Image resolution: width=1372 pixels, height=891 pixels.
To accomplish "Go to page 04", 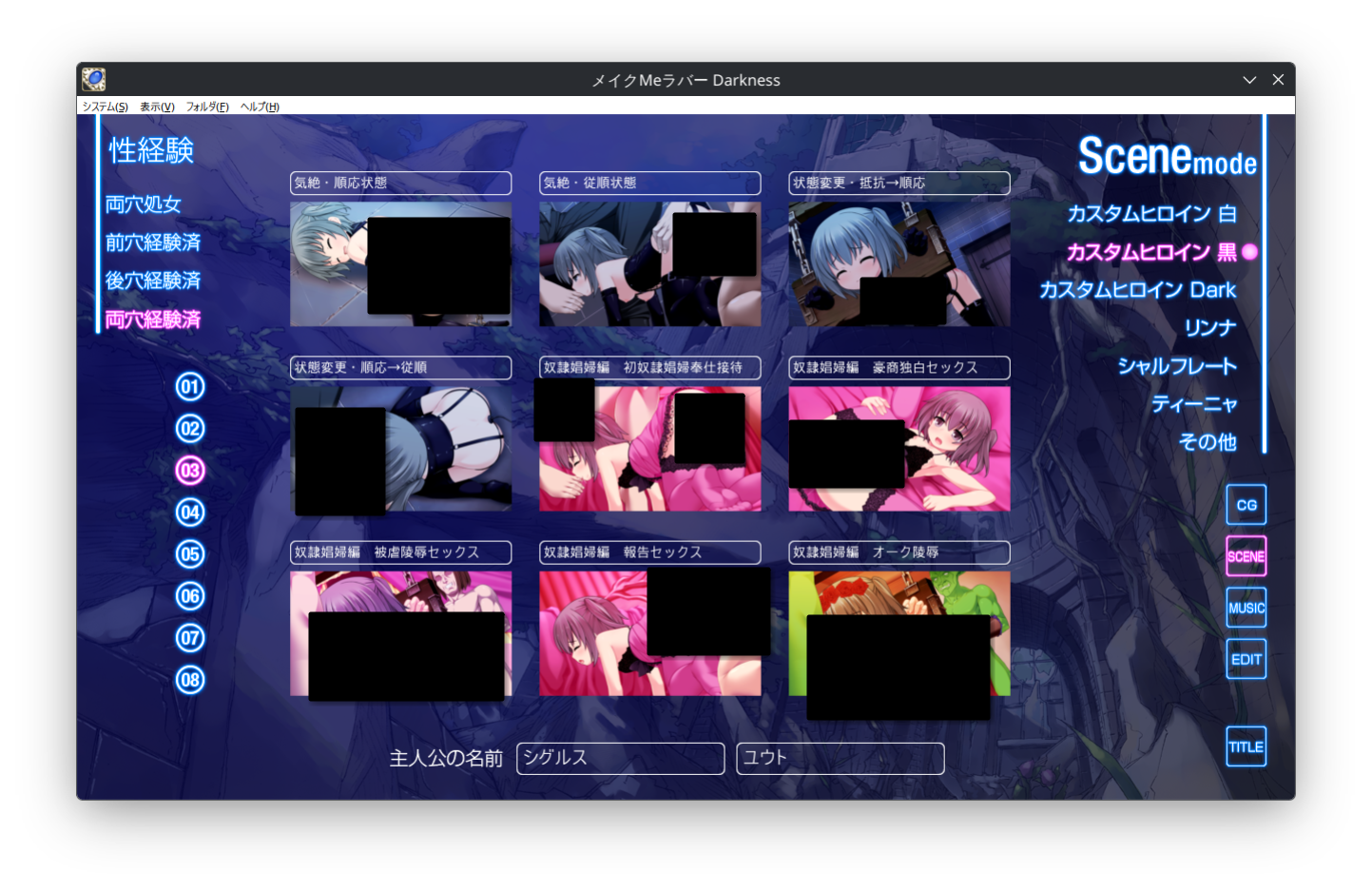I will (x=190, y=513).
